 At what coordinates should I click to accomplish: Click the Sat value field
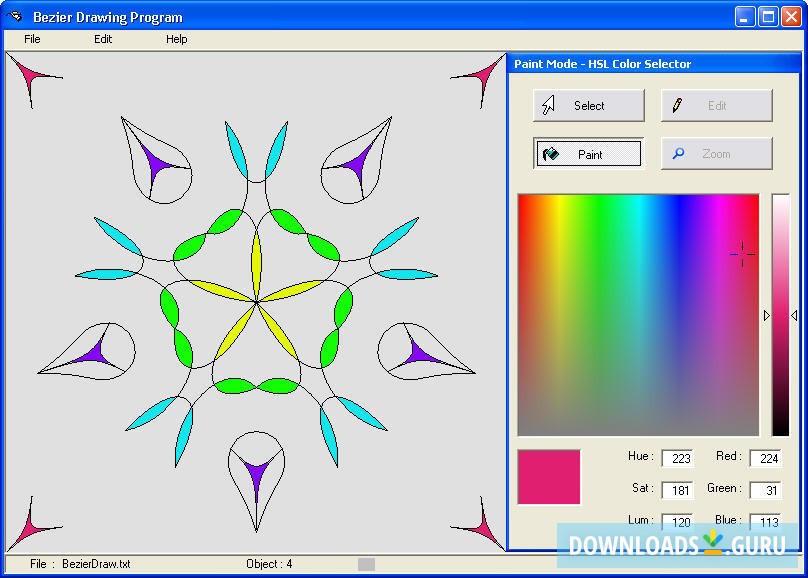click(x=677, y=490)
